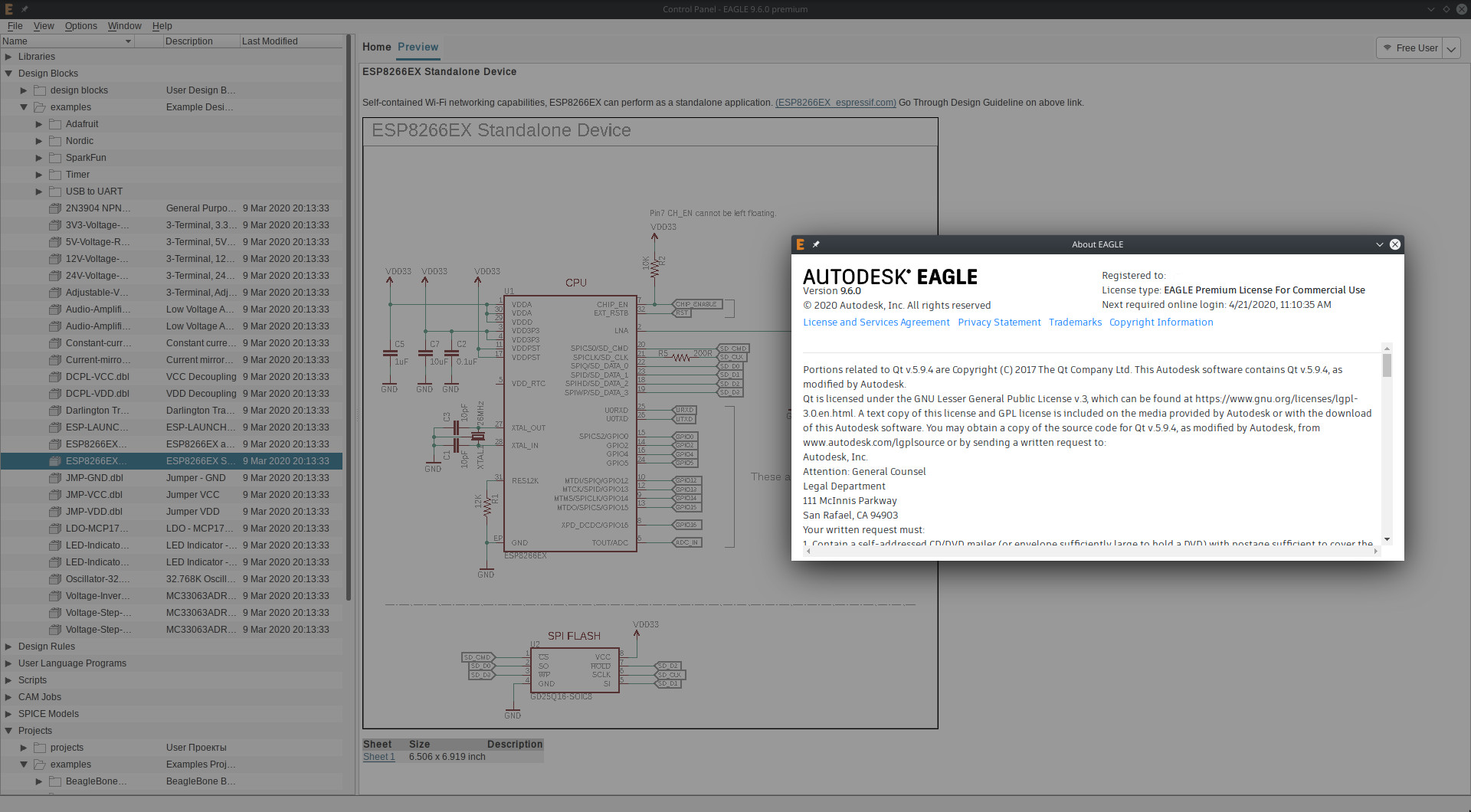Click the tree panel vertical scrollbar
Screen dimensions: 1471x812
coord(349,318)
